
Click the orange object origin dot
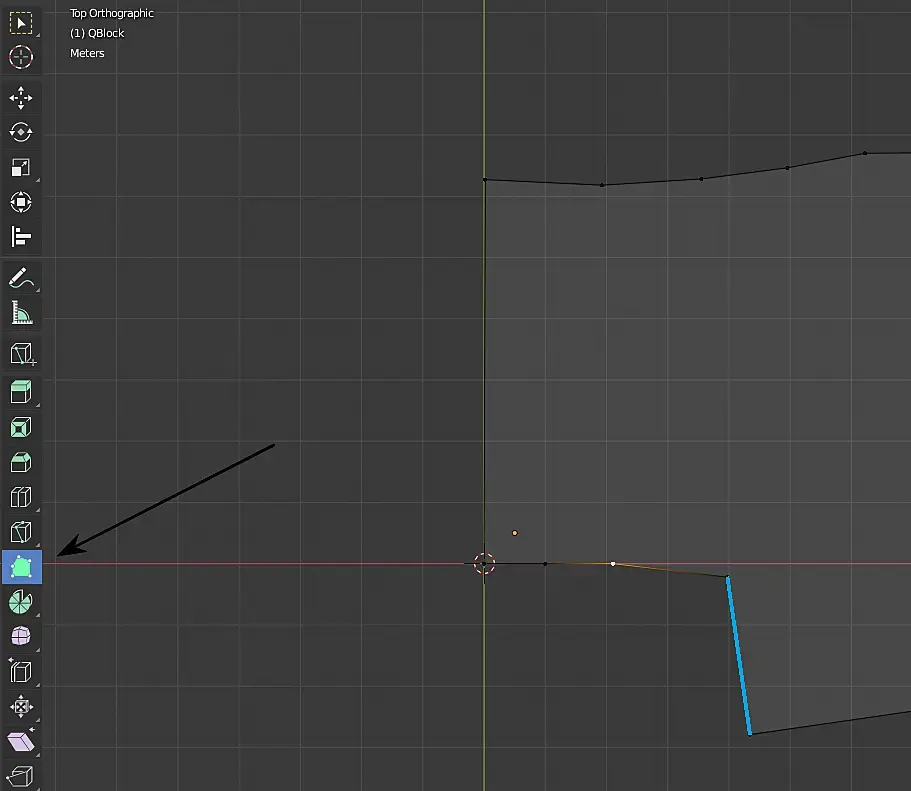pyautogui.click(x=515, y=533)
